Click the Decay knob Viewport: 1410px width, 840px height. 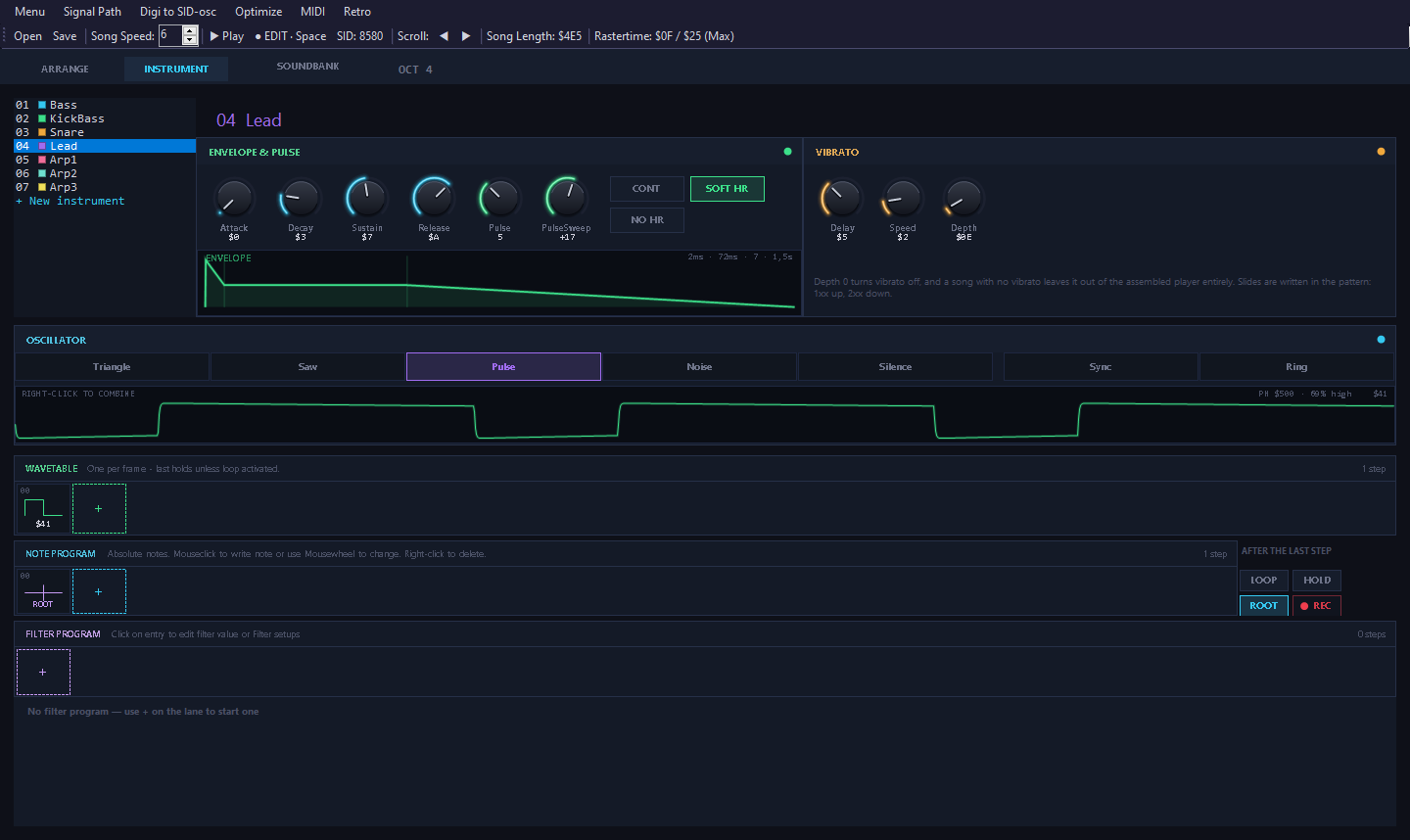(301, 199)
